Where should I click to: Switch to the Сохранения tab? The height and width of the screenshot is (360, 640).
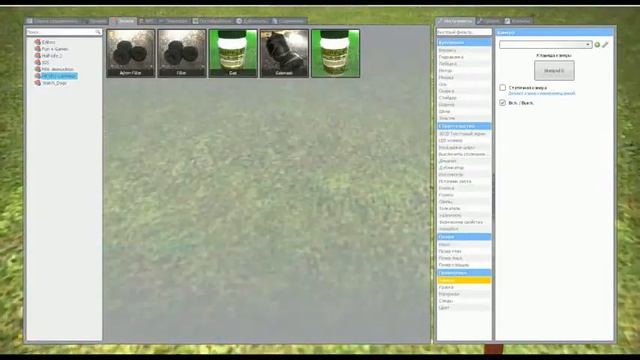[x=289, y=21]
